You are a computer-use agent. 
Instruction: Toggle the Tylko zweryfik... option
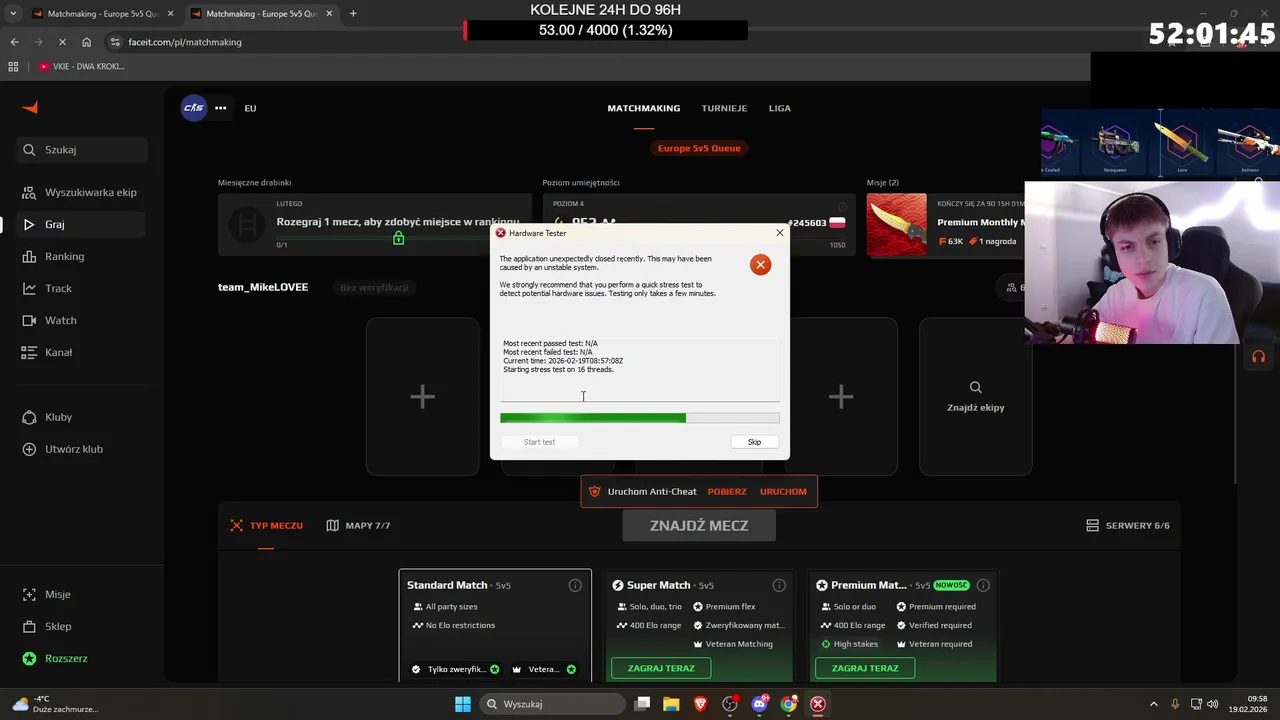click(x=456, y=669)
